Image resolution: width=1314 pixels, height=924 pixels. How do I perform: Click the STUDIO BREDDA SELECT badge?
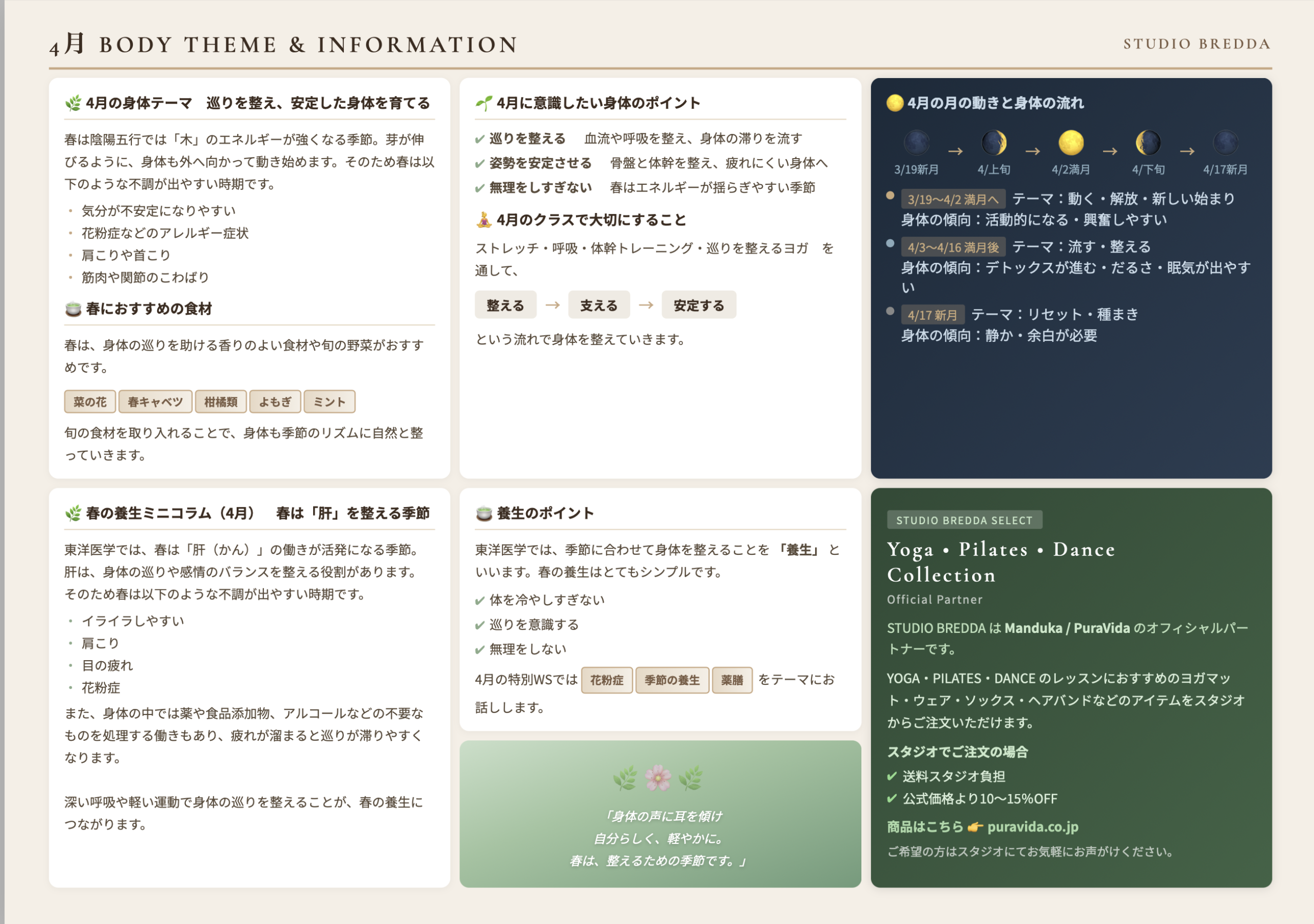pyautogui.click(x=964, y=520)
